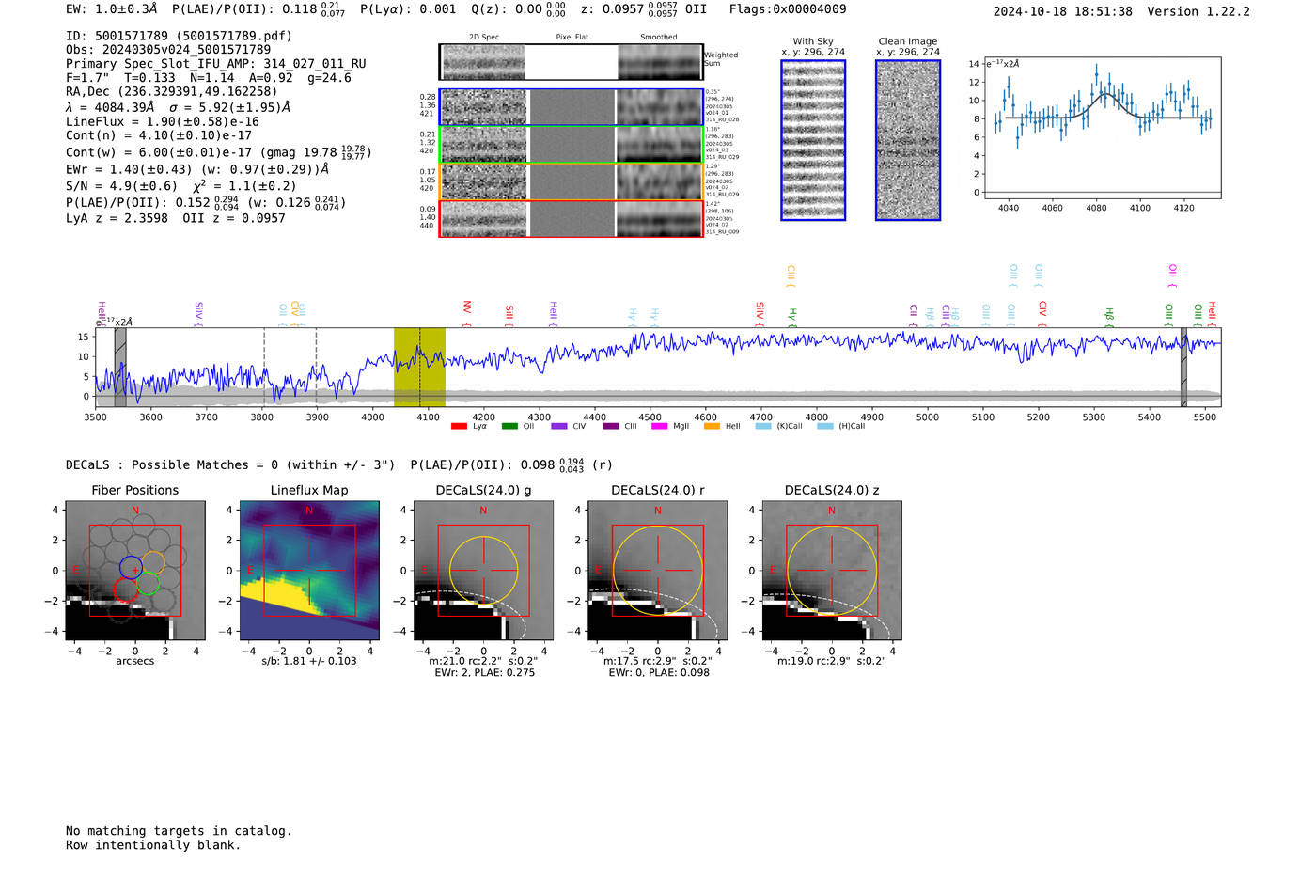Image resolution: width=1316 pixels, height=896 pixels.
Task: Click the yellow highlighted band in the spectrum
Action: click(x=419, y=367)
